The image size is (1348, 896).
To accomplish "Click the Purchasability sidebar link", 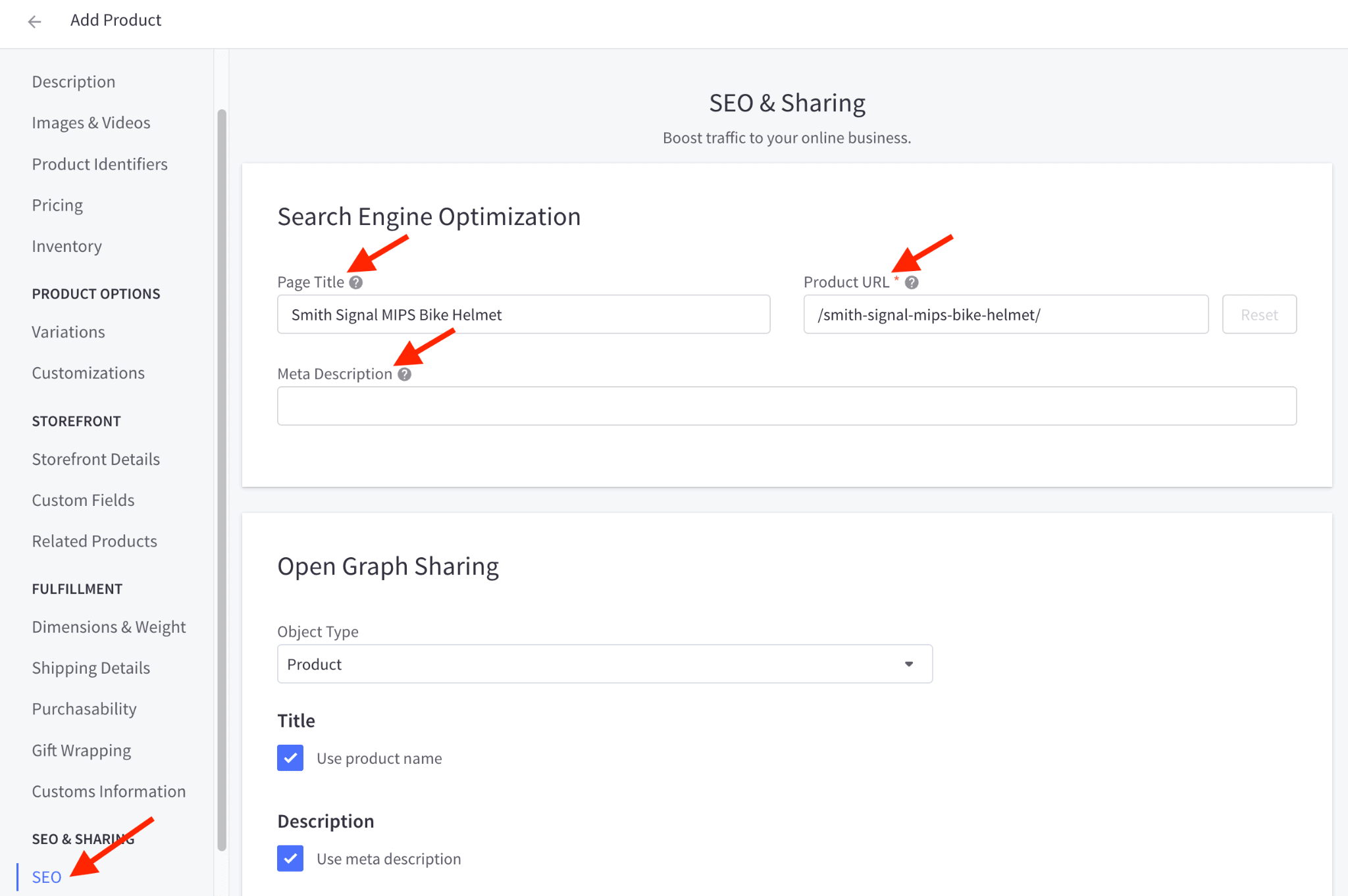I will coord(85,707).
